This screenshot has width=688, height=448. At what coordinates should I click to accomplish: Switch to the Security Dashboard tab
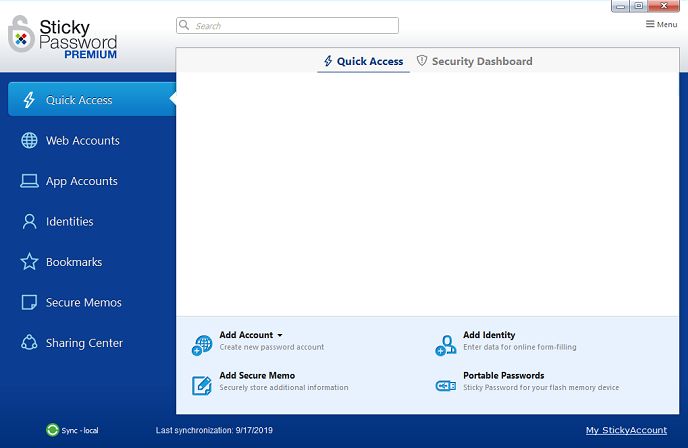[x=475, y=61]
